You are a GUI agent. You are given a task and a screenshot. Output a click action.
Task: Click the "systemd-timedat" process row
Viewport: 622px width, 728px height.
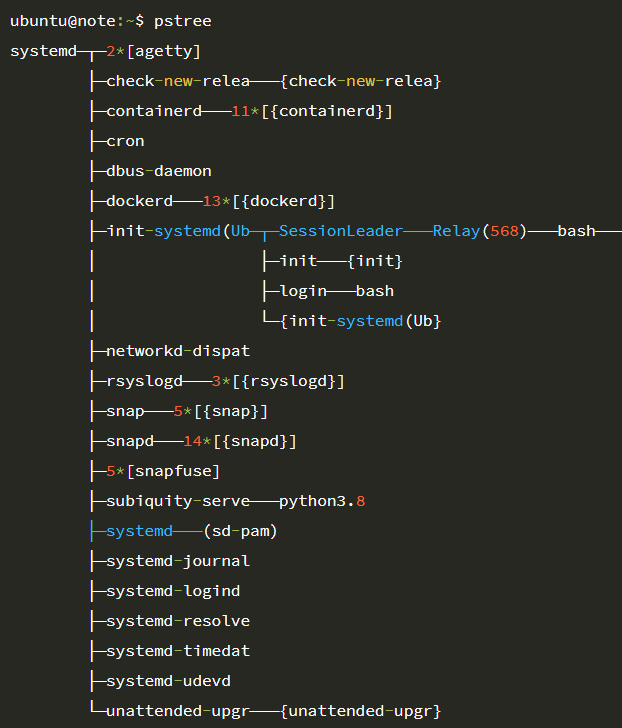[178, 651]
